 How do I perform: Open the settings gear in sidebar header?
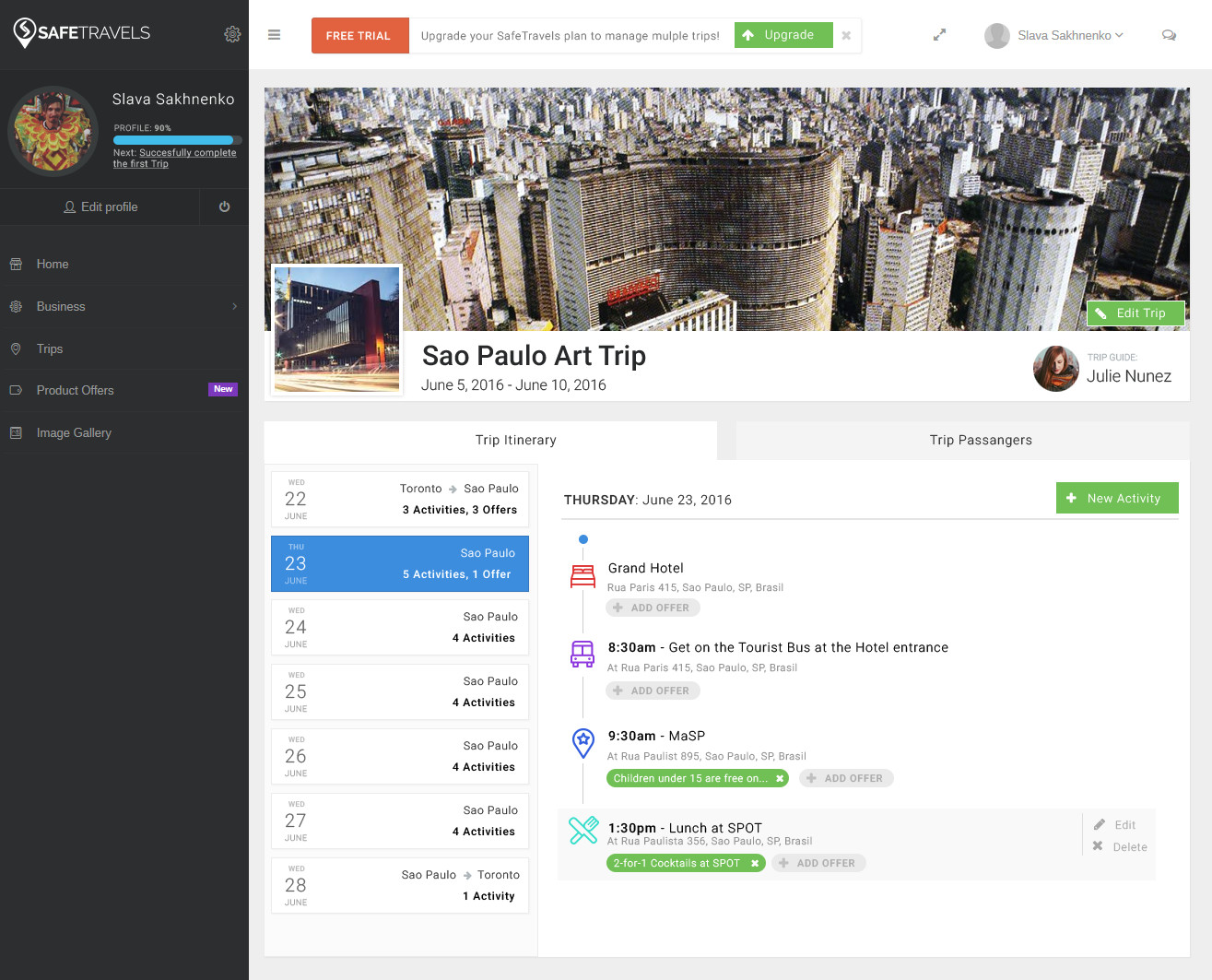[x=232, y=34]
